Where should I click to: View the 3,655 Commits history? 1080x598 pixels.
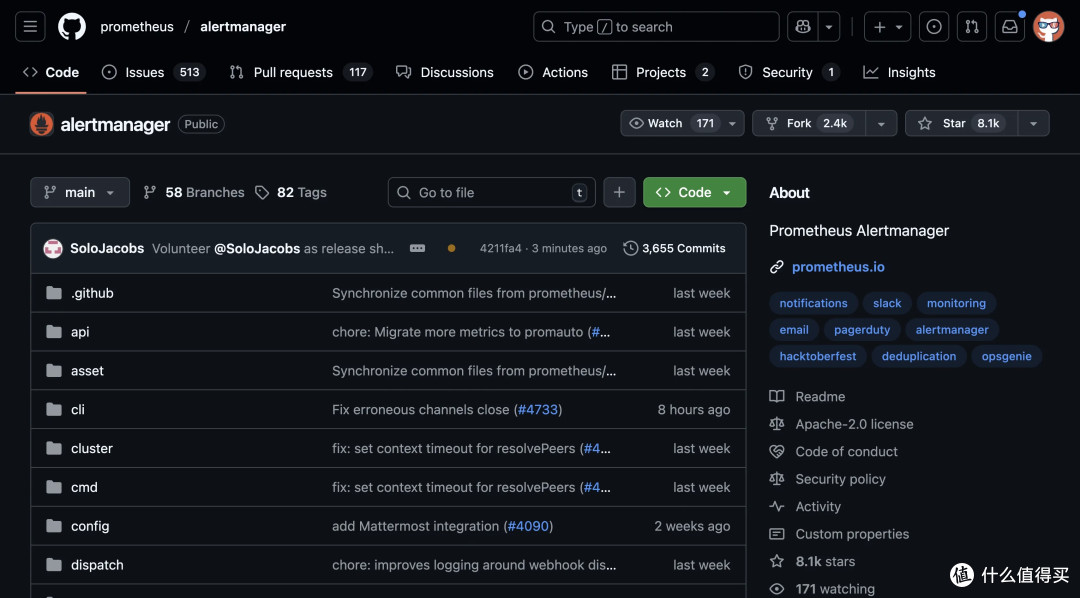click(x=675, y=248)
